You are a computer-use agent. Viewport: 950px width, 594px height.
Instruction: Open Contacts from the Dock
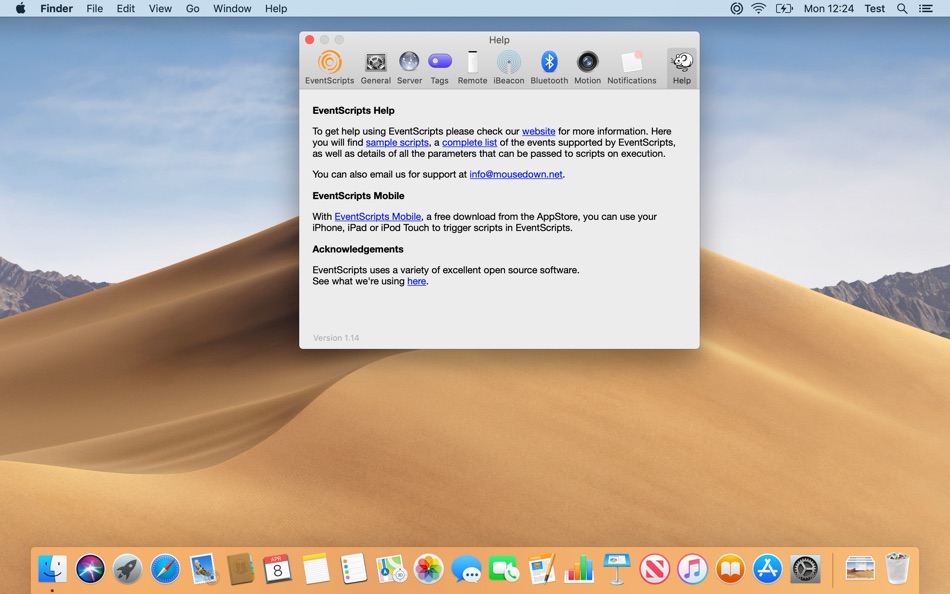241,569
